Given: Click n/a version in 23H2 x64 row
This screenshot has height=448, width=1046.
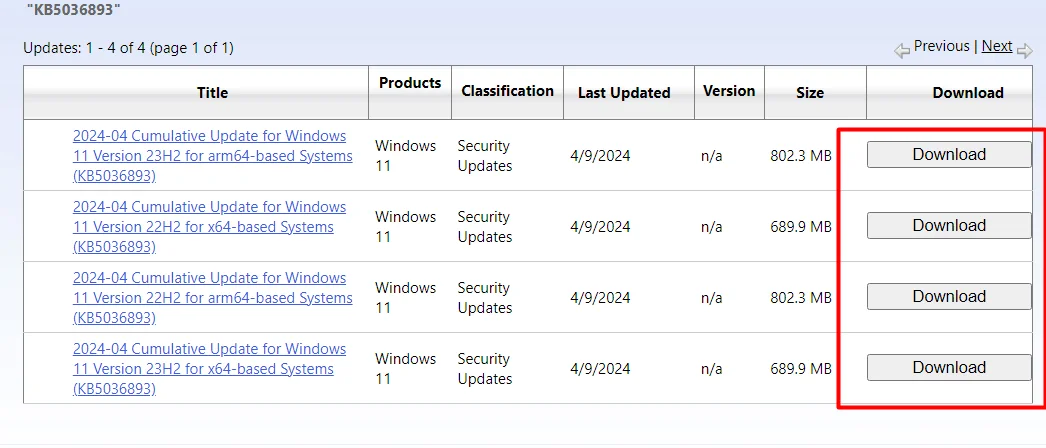Looking at the screenshot, I should 712,369.
